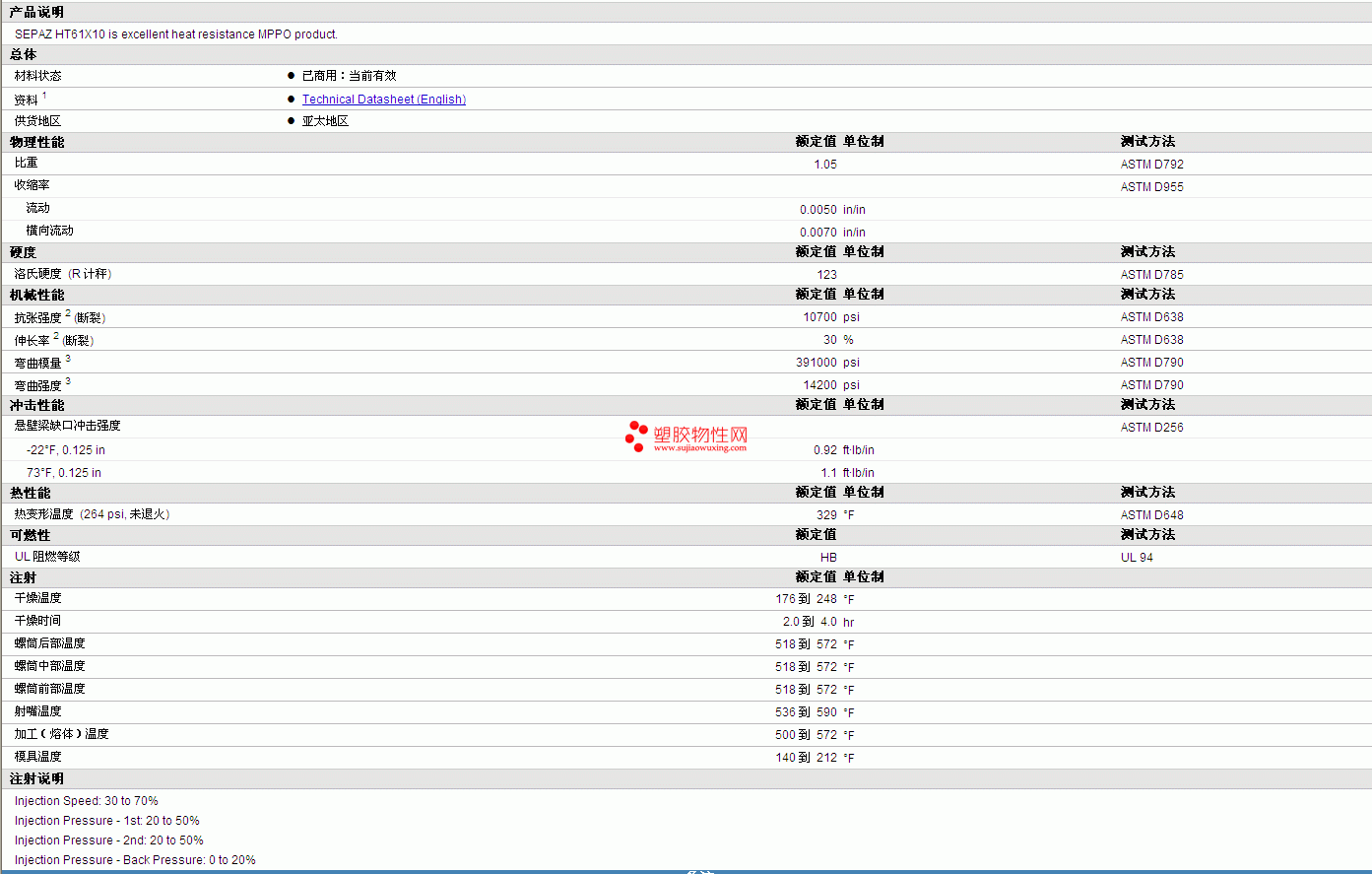Select the Back Pressure: 0 to 20% line
This screenshot has width=1372, height=874.
(135, 860)
